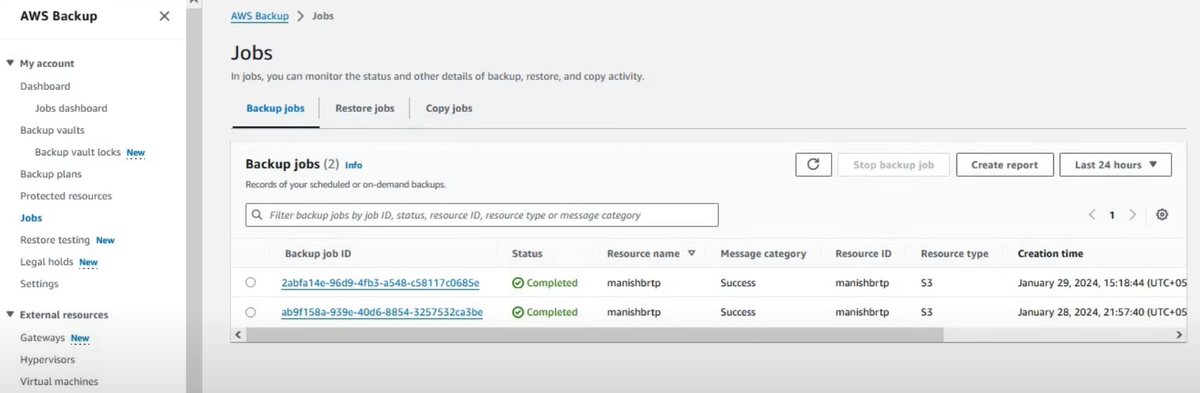1200x393 pixels.
Task: Open Gateways in sidebar
Action: click(42, 338)
